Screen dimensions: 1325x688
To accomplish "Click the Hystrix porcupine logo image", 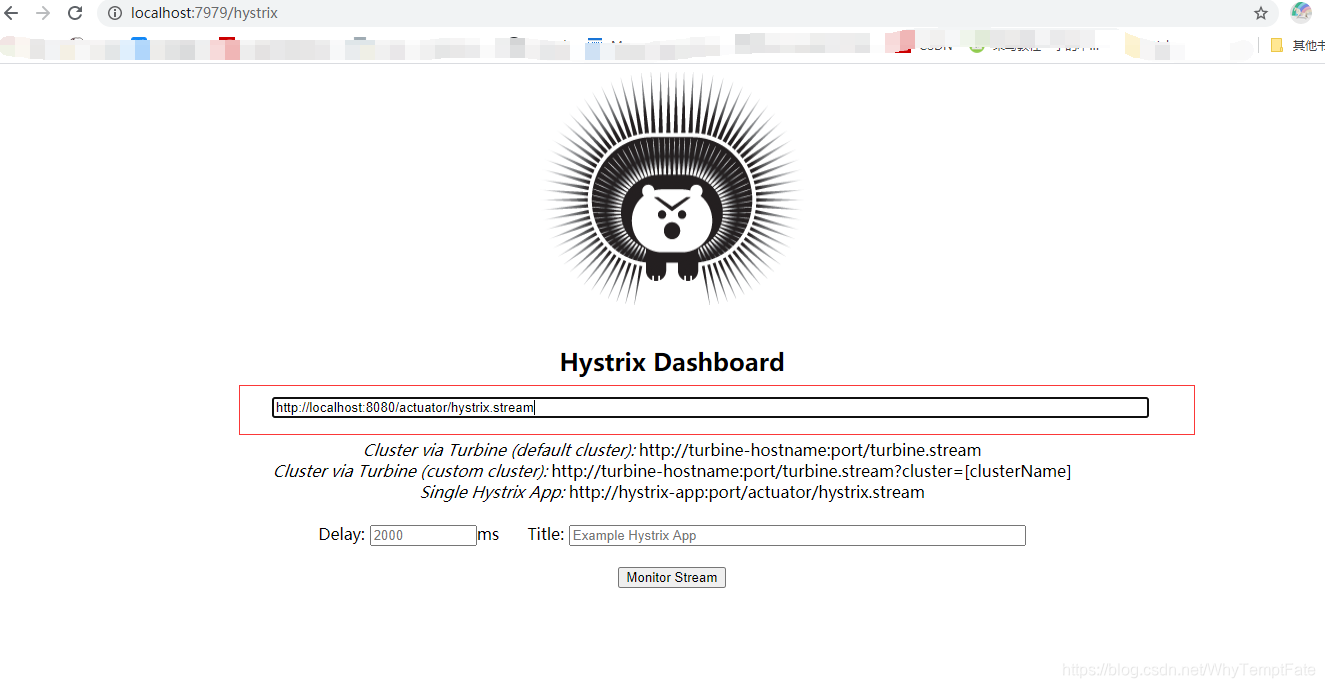I will click(672, 188).
